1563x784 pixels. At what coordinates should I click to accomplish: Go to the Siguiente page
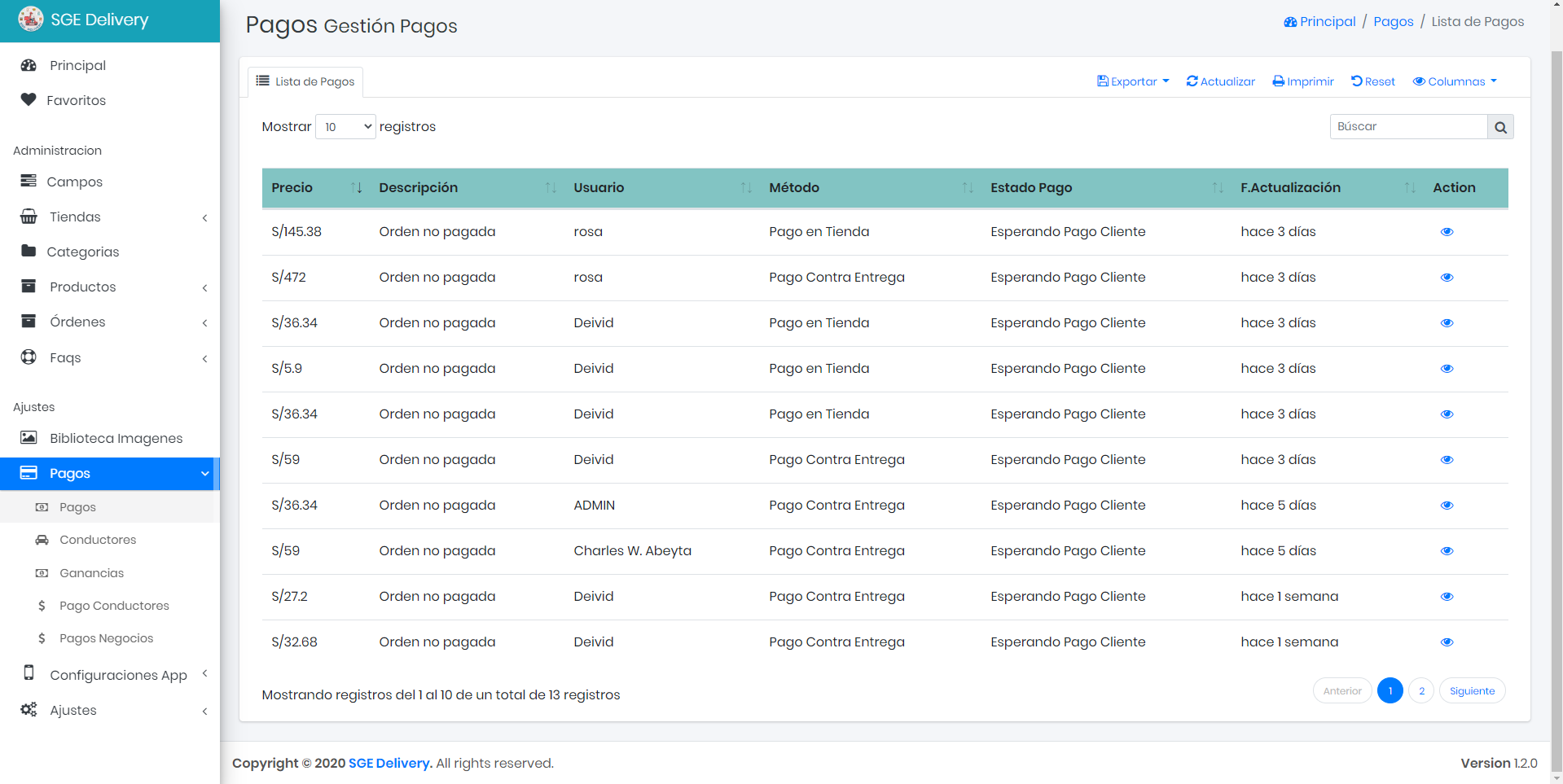[x=1472, y=691]
